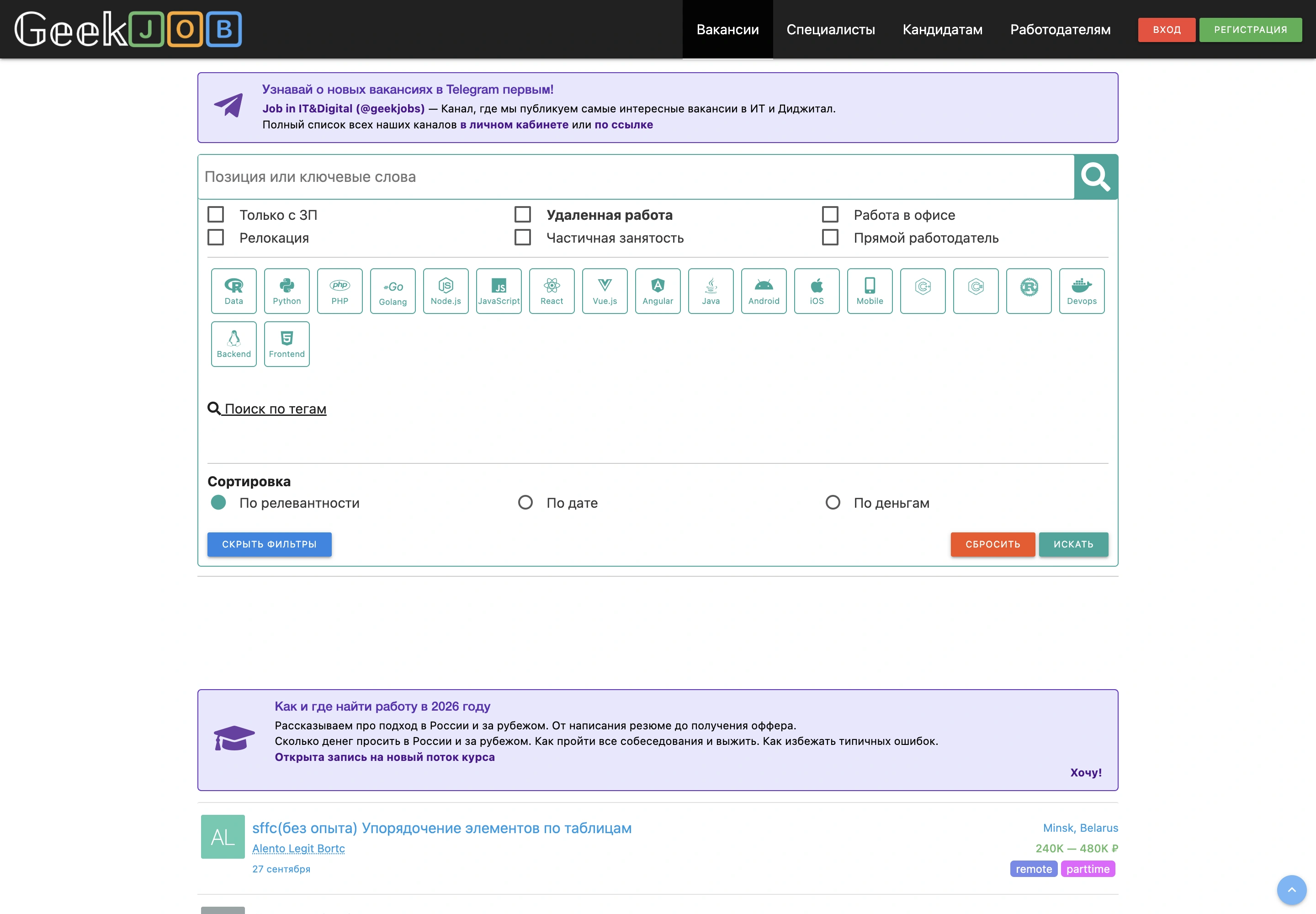Open the 'Специалисты' nav item
This screenshot has height=914, width=1316.
pos(830,29)
